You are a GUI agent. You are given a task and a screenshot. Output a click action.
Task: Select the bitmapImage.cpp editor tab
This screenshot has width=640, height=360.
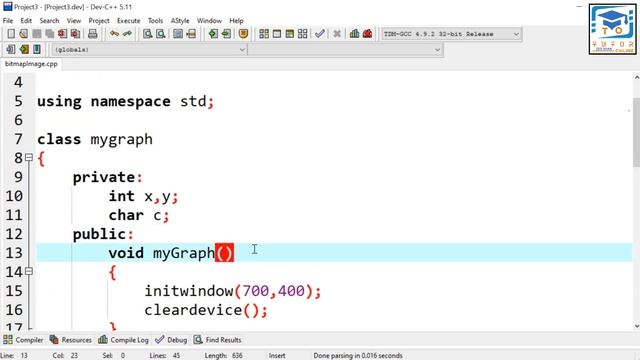[x=31, y=64]
